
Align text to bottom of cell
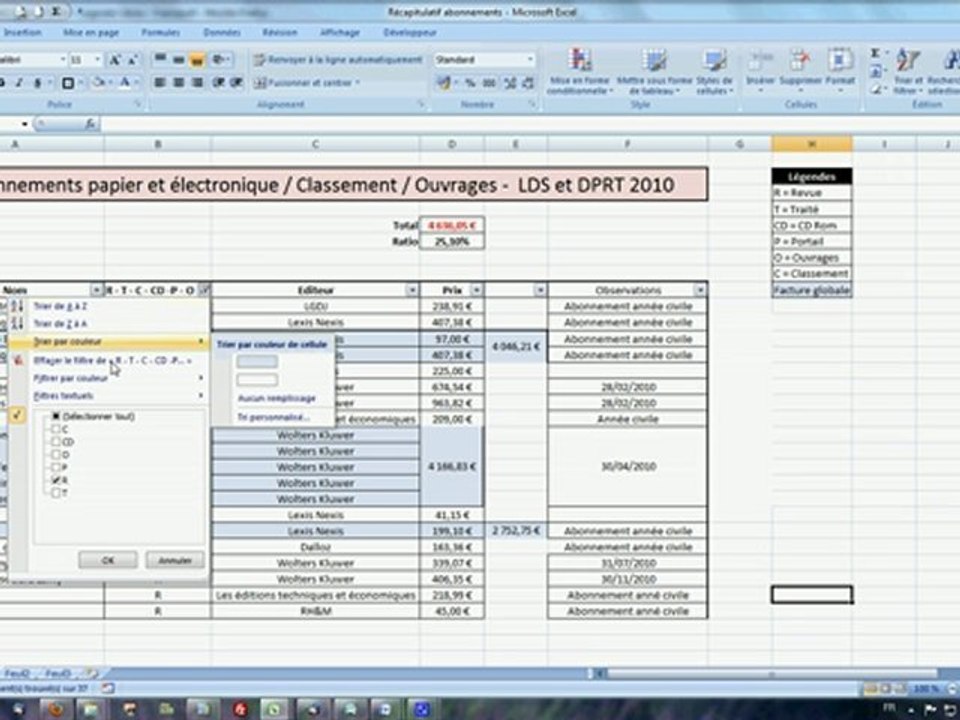[197, 59]
